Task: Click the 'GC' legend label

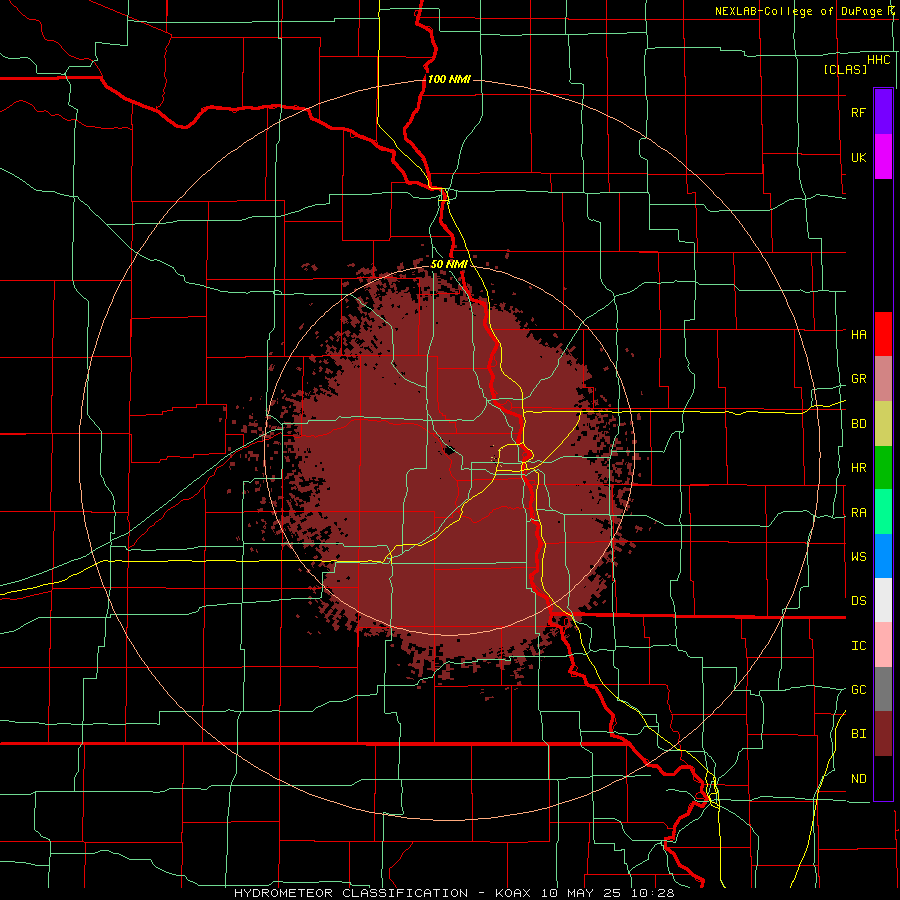Action: [x=858, y=690]
